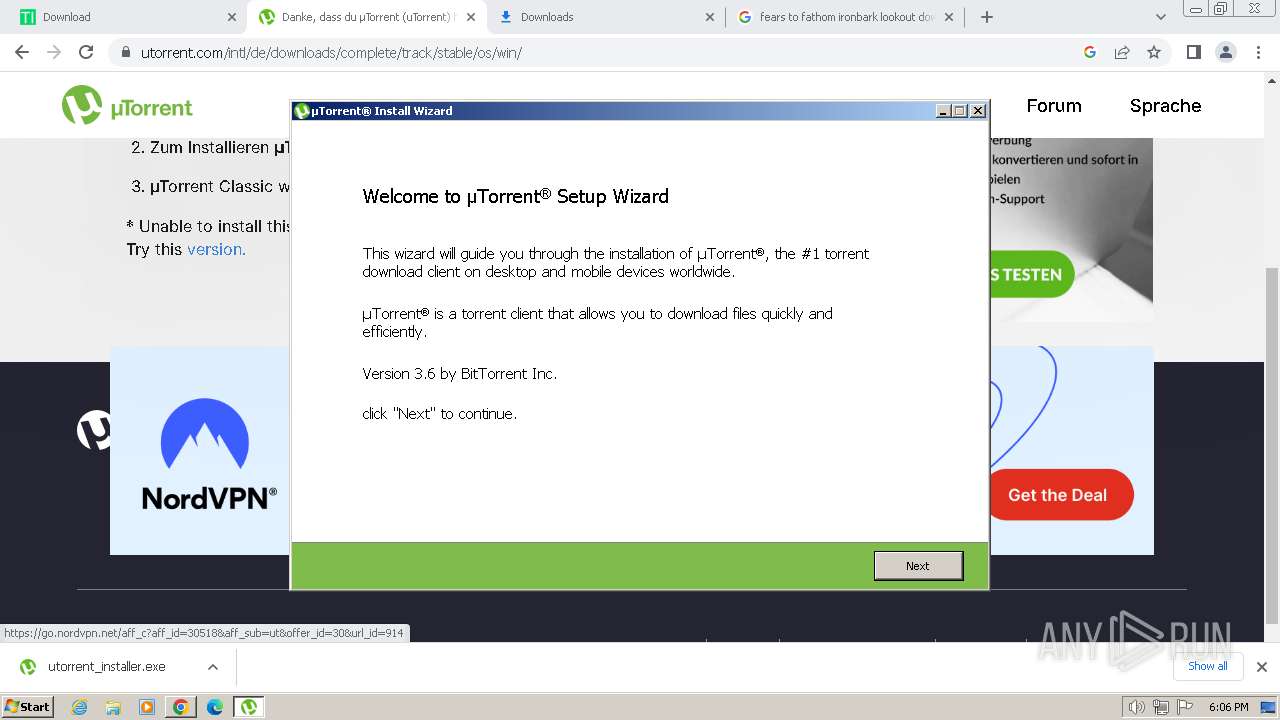Click the white µTorrent logo in footer
This screenshot has height=720, width=1280.
coord(94,430)
